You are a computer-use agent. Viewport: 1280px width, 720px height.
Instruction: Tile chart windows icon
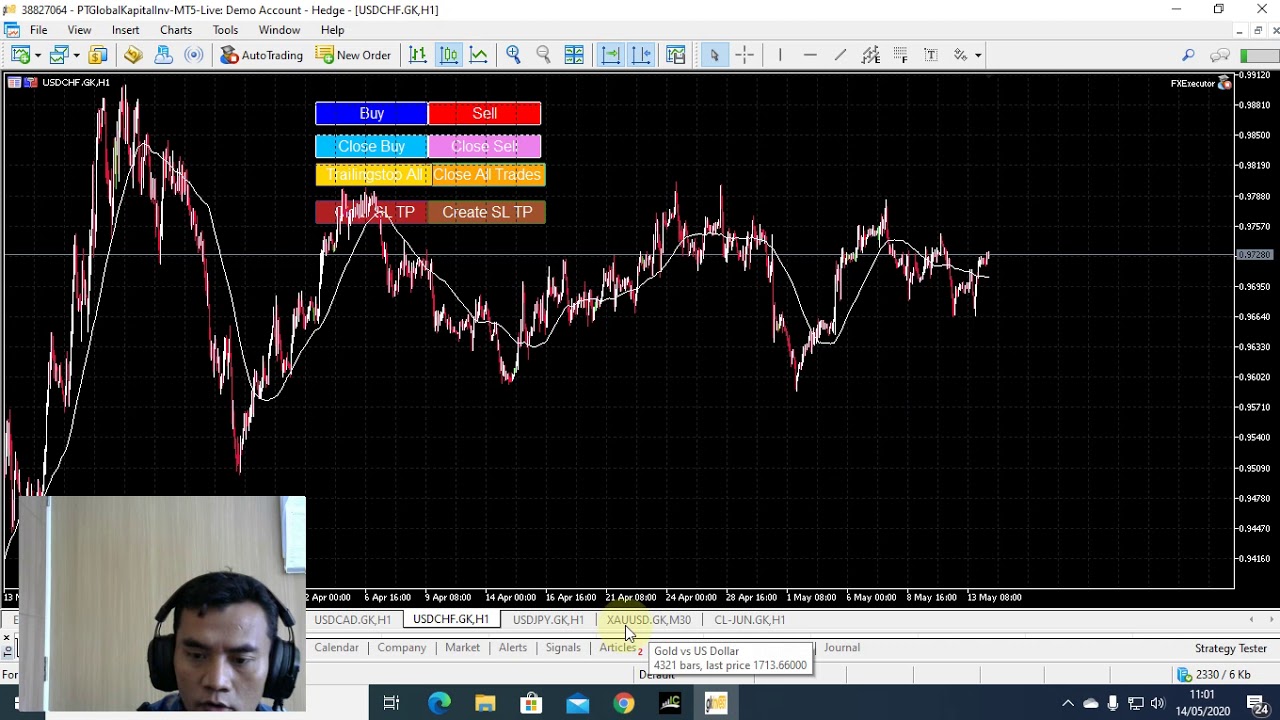(574, 55)
